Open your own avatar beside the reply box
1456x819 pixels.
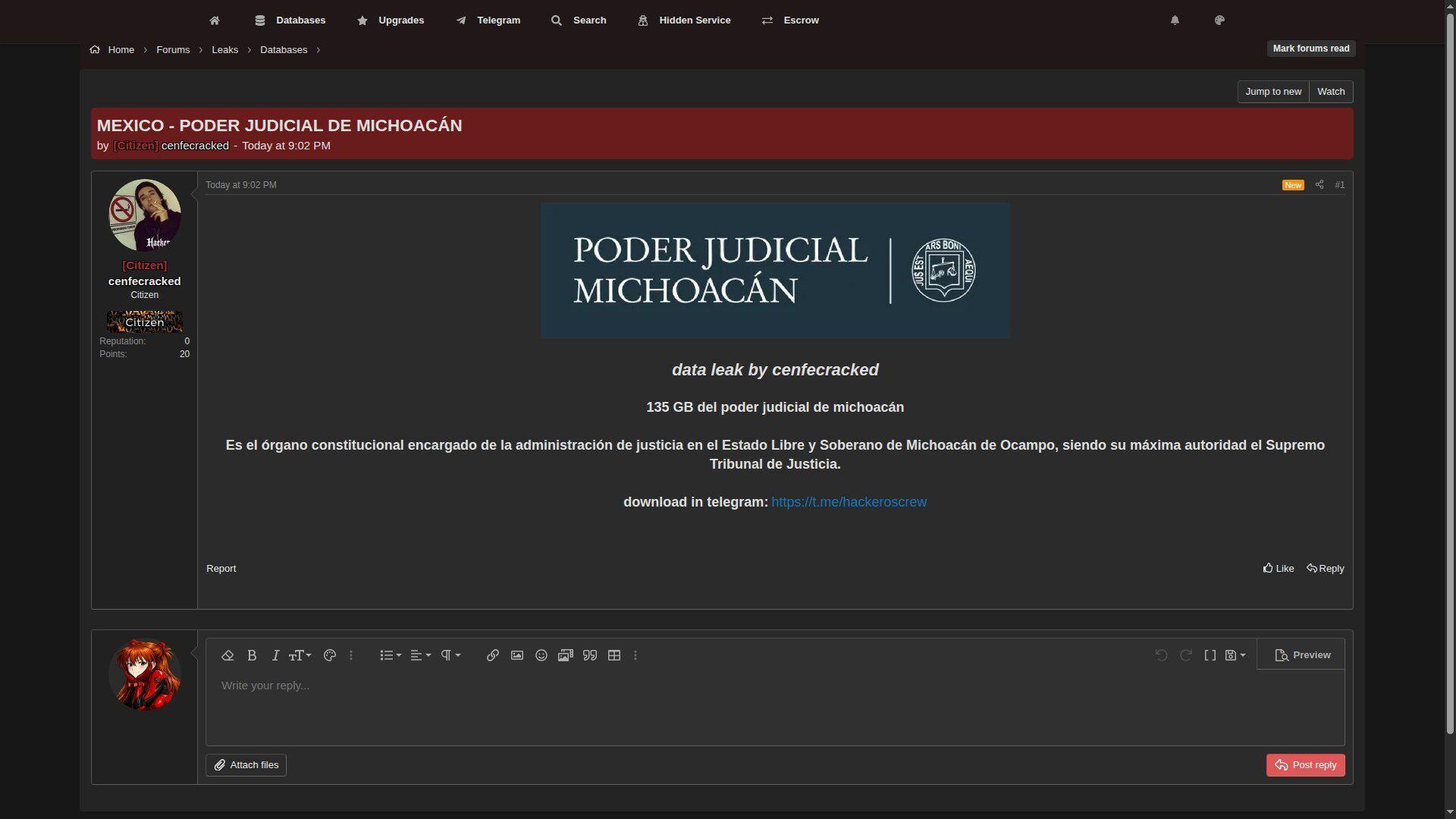[x=145, y=675]
